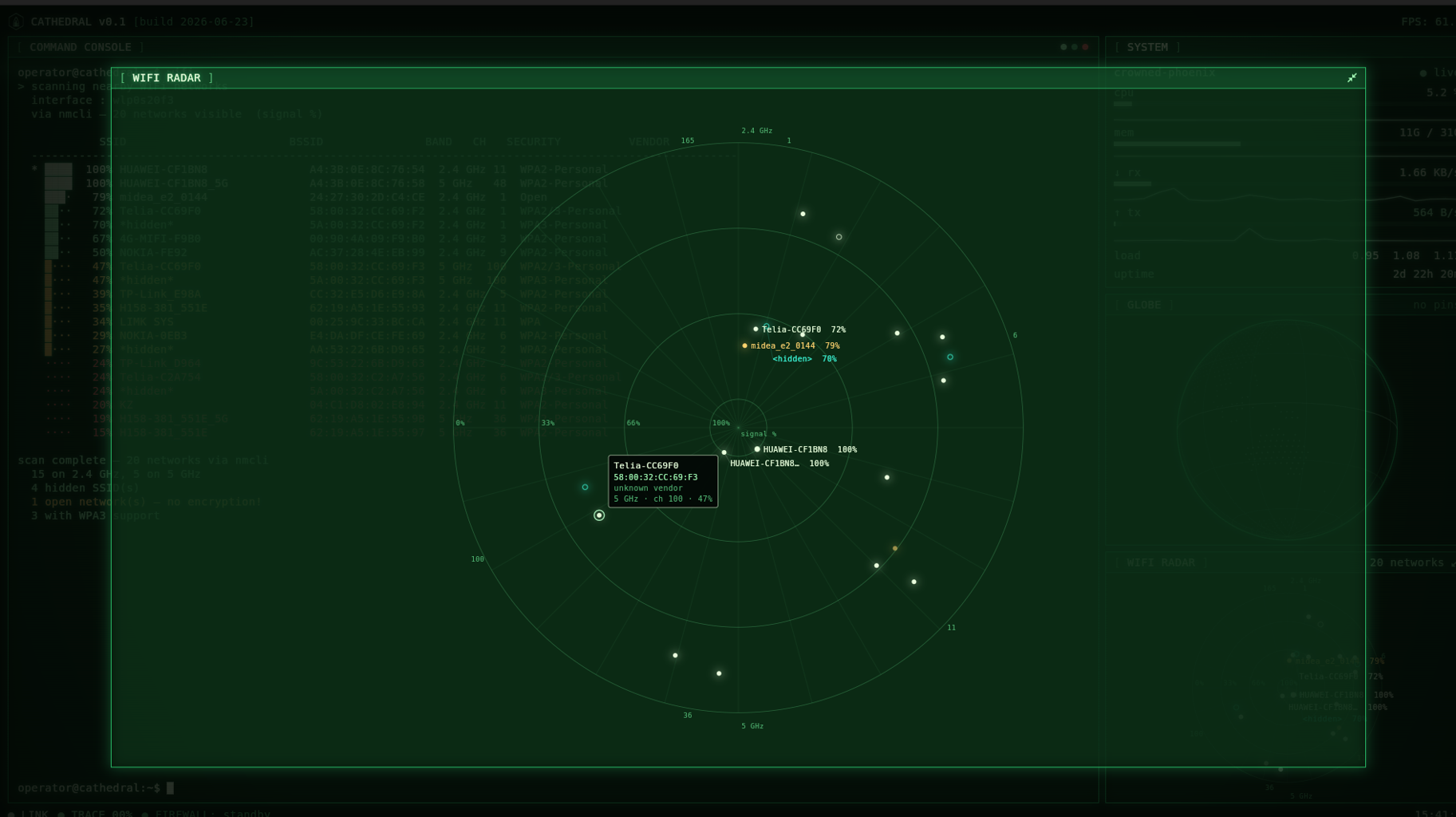Screen dimensions: 1456x817
Task: Click the 'uptime' label in System panel
Action: [x=1134, y=274]
